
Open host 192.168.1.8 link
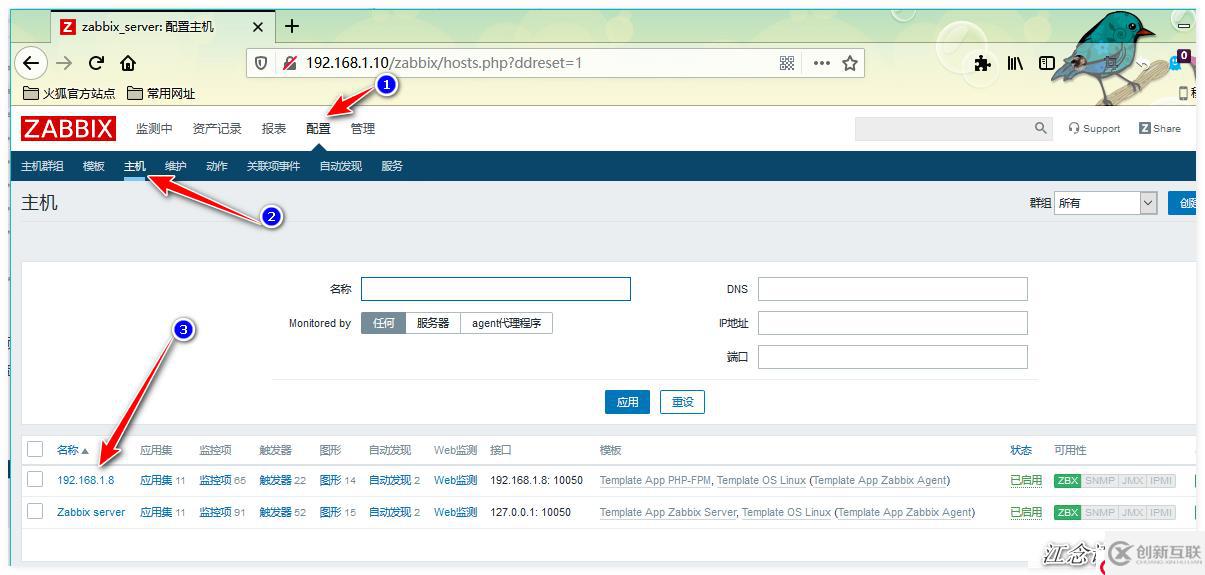tap(85, 480)
